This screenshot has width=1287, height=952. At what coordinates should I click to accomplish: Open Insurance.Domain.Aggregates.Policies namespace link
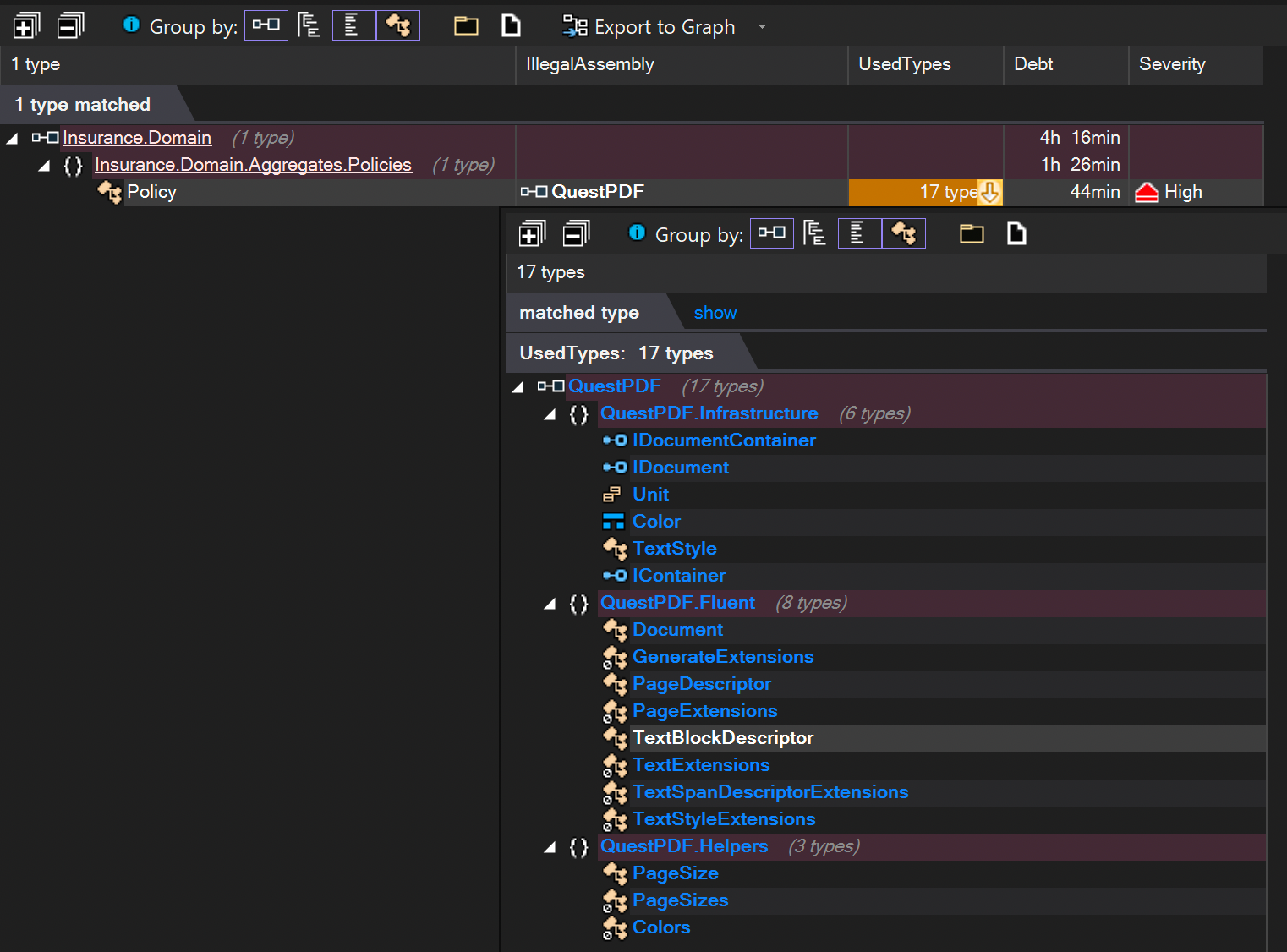253,165
